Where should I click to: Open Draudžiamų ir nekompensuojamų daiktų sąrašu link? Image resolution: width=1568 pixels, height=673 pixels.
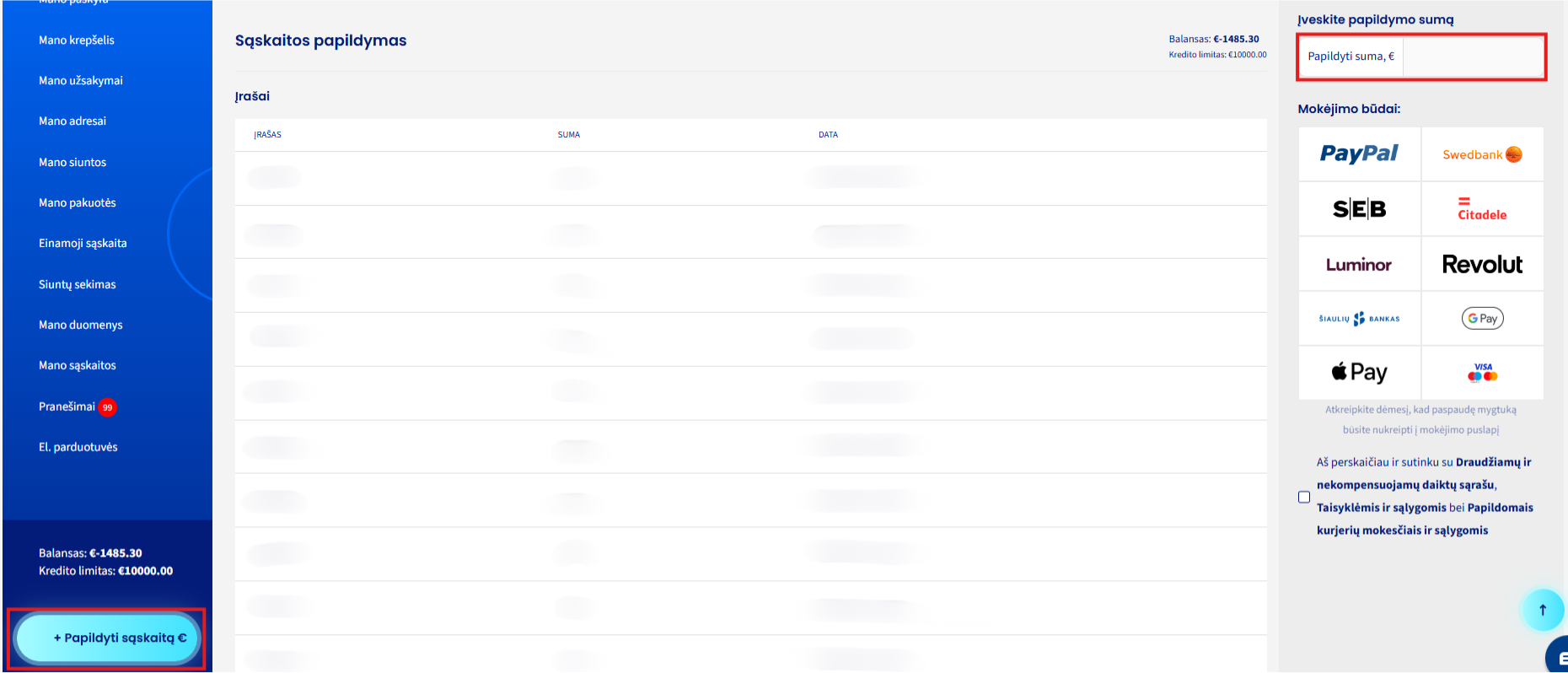1424,474
